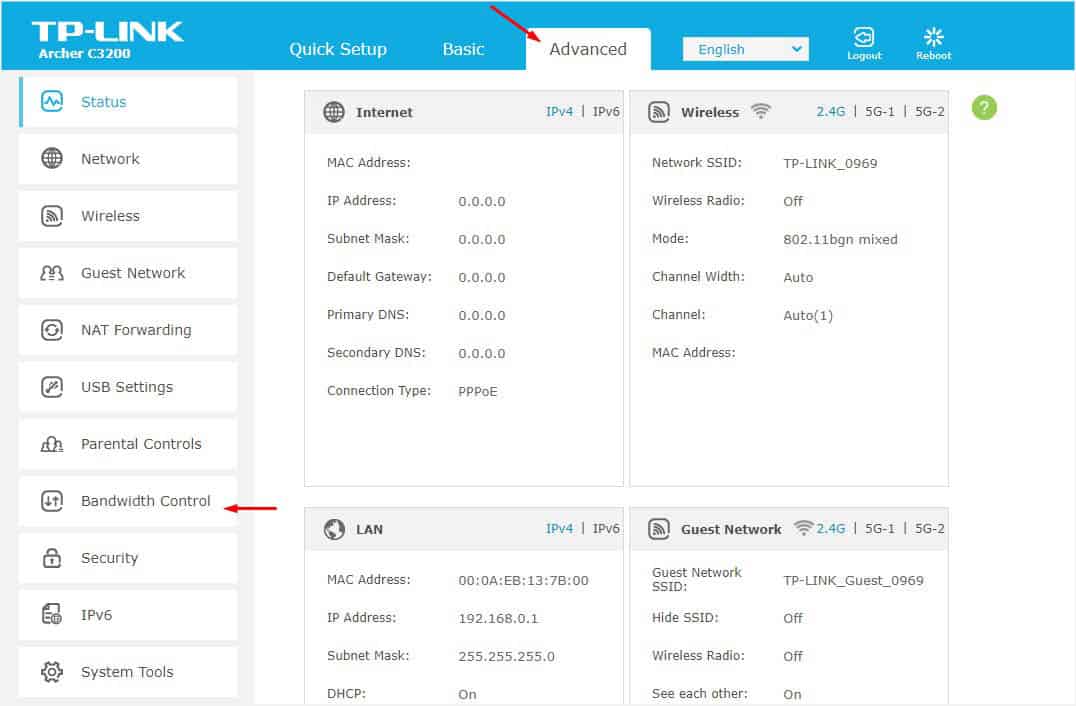The height and width of the screenshot is (706, 1076).
Task: Click the Reboot icon in header
Action: click(933, 36)
